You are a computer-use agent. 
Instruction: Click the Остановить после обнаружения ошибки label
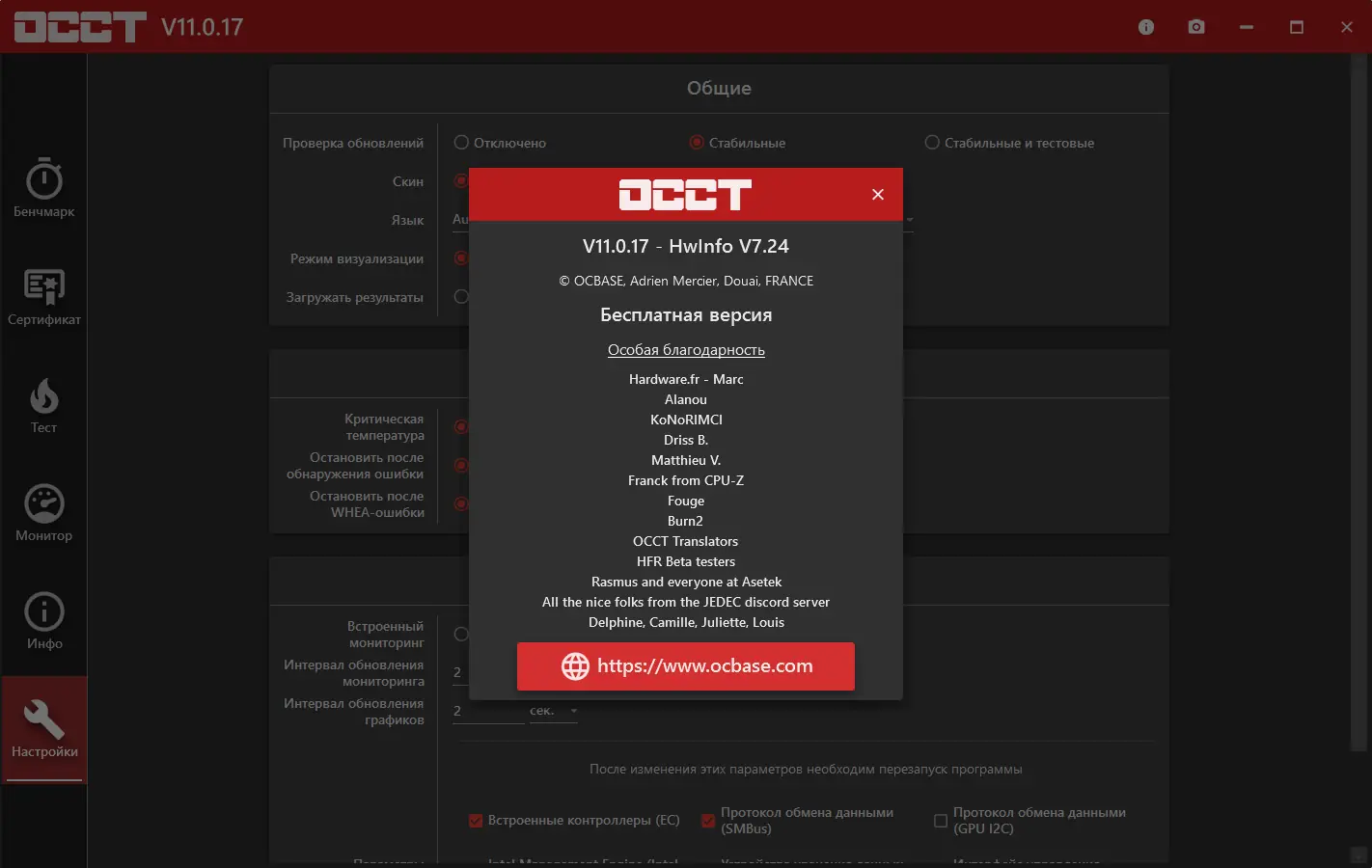point(355,466)
